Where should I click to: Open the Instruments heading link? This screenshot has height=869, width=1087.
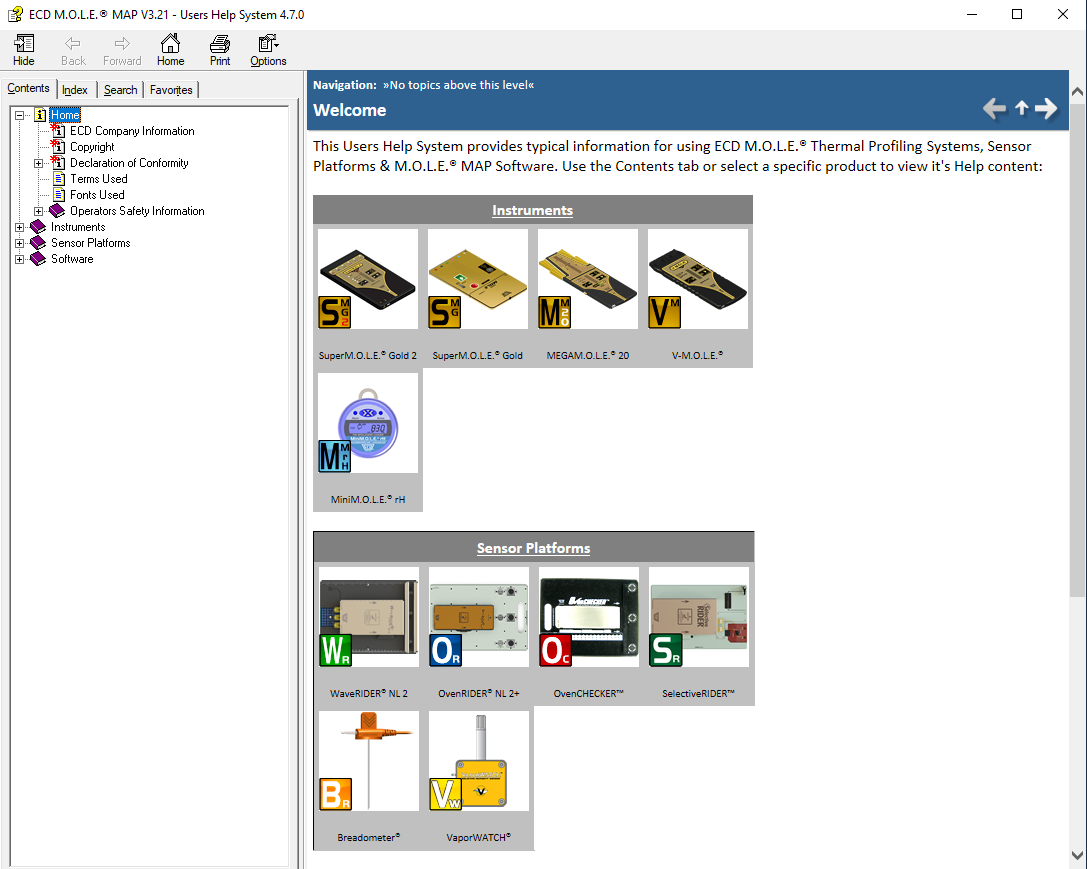coord(532,210)
